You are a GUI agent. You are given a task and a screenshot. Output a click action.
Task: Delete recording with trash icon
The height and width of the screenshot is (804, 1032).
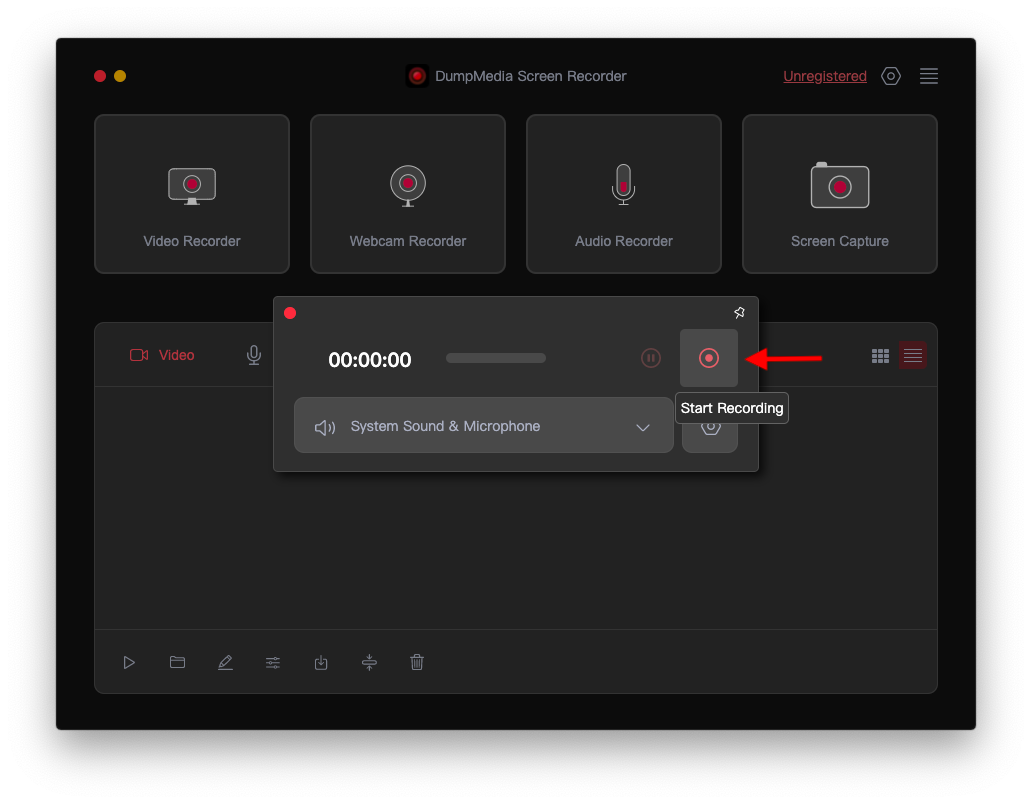click(x=417, y=662)
